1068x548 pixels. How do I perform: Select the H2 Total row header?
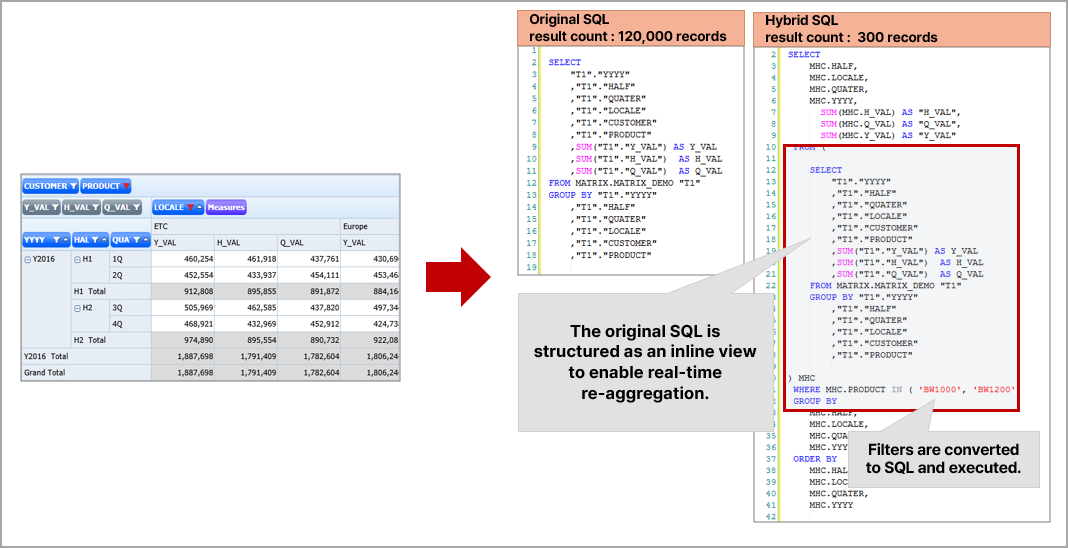[110, 340]
